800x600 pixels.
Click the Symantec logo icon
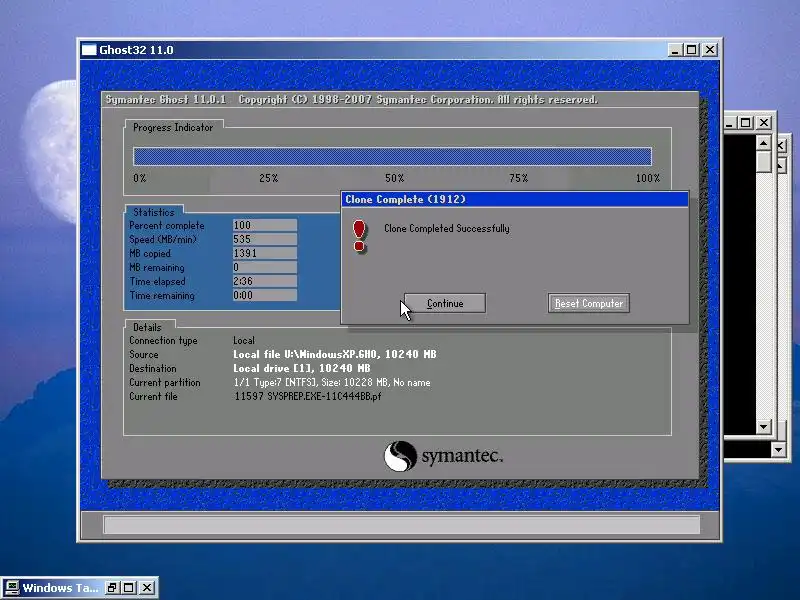click(x=400, y=456)
